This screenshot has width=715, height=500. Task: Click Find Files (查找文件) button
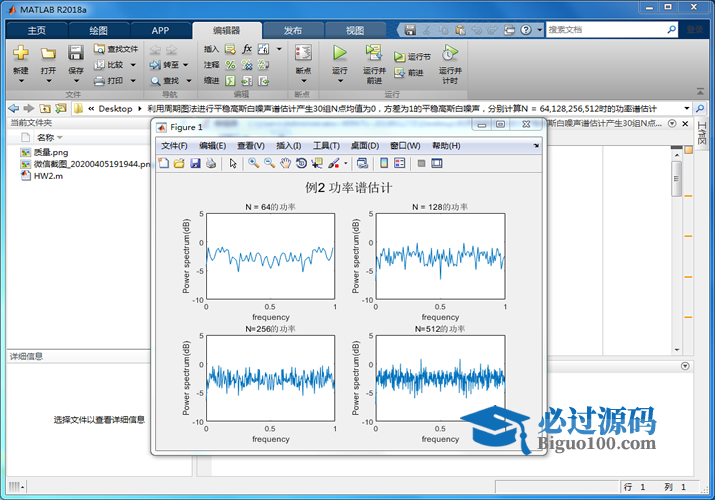(x=116, y=49)
